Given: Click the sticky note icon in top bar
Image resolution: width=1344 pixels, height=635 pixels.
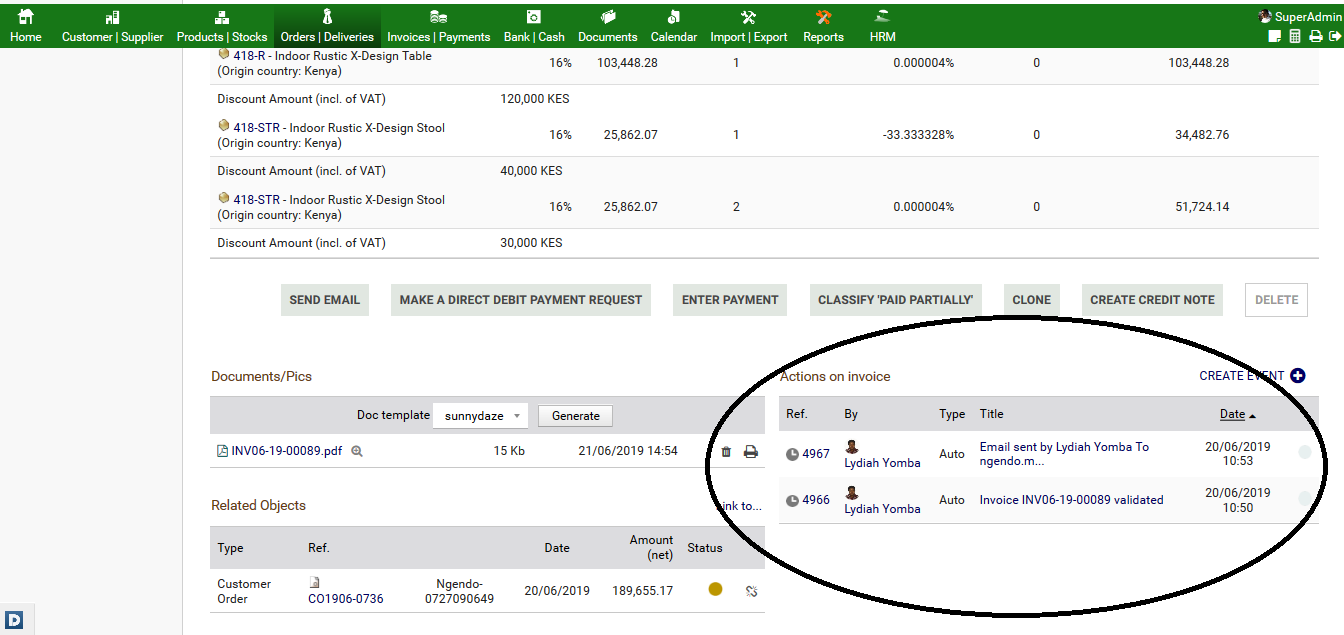Looking at the screenshot, I should click(x=1275, y=36).
